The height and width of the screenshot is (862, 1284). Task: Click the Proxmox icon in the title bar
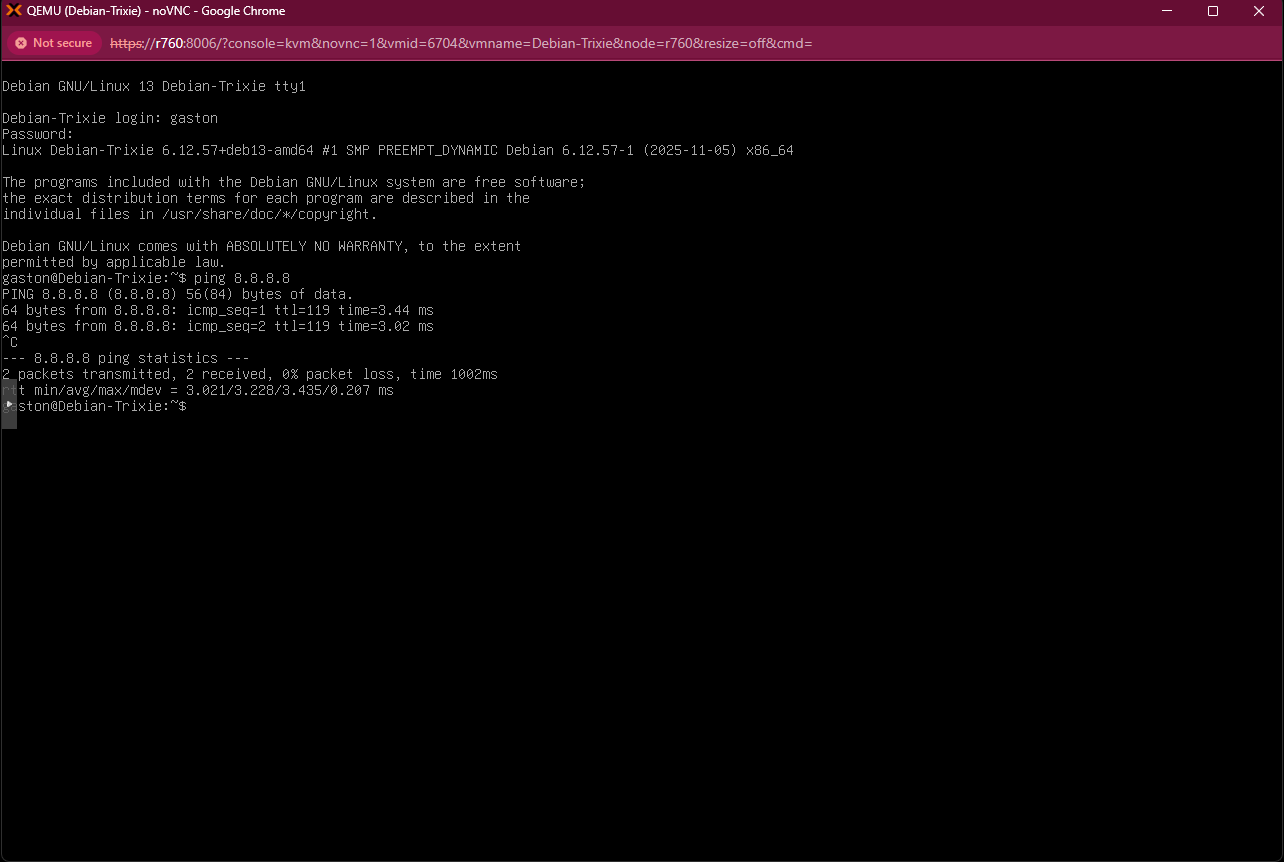[x=14, y=11]
